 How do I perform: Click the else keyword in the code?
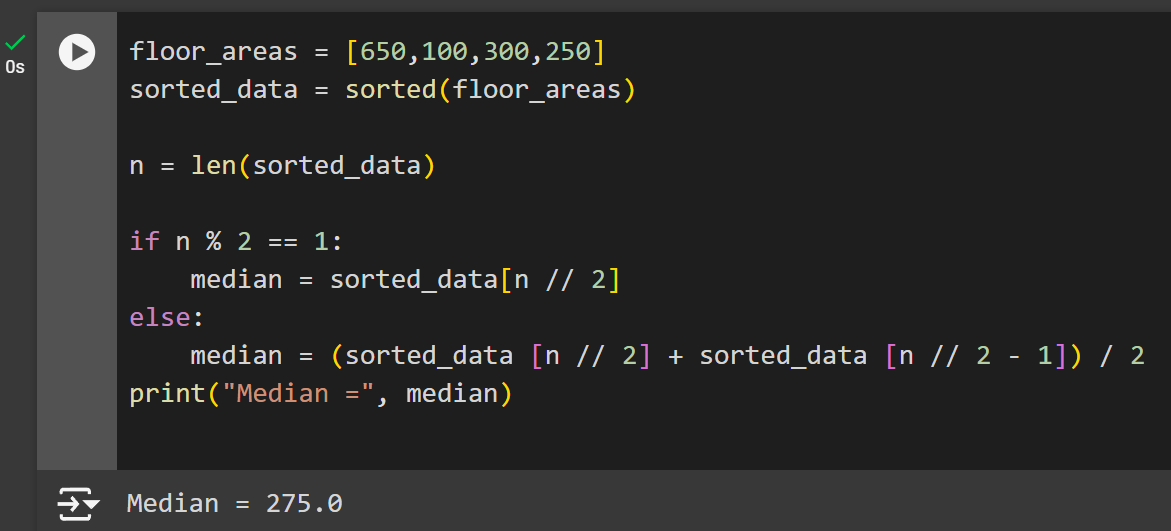coord(160,317)
